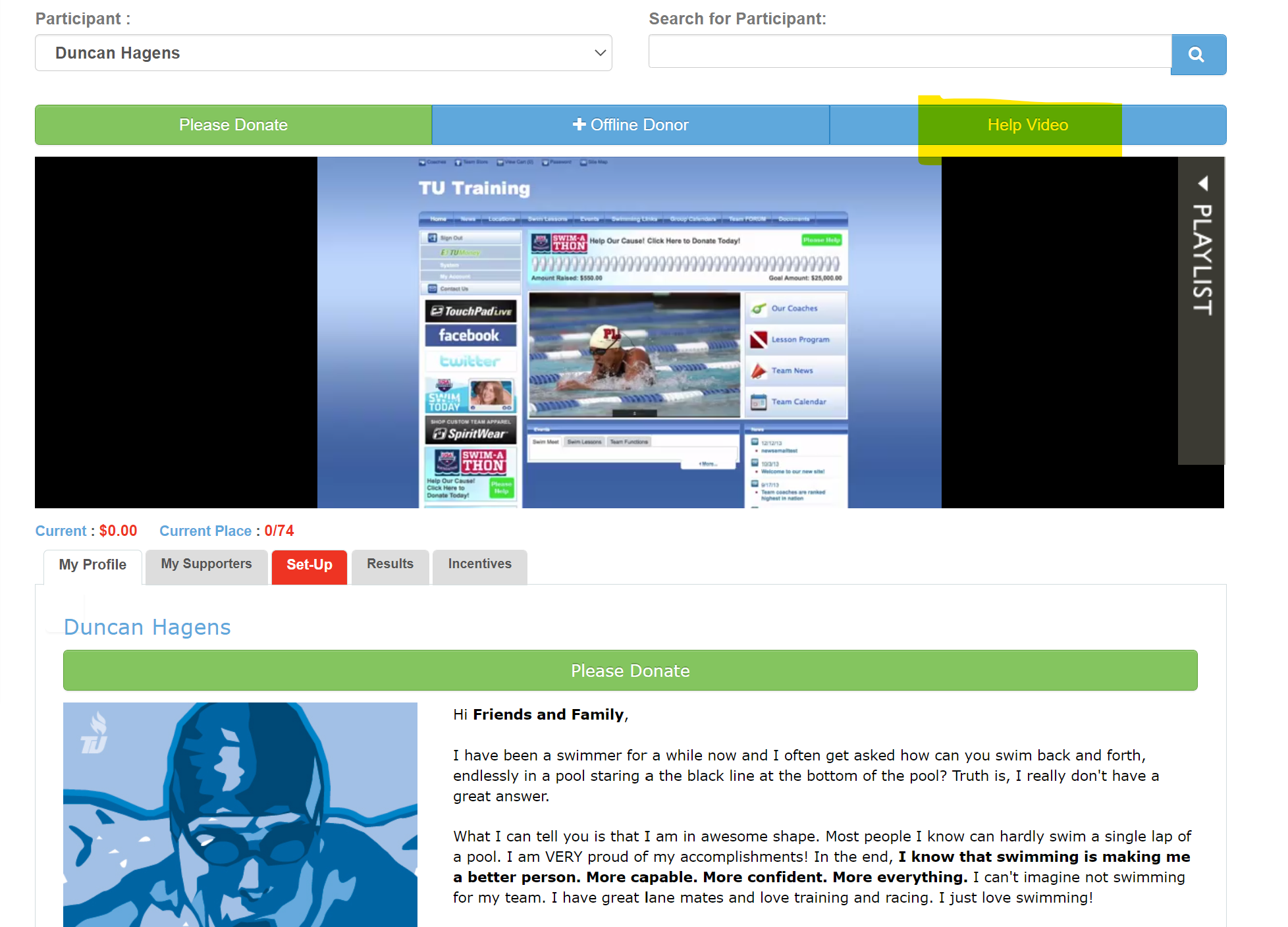The height and width of the screenshot is (927, 1288).
Task: Click the top Please Donate button
Action: [233, 125]
